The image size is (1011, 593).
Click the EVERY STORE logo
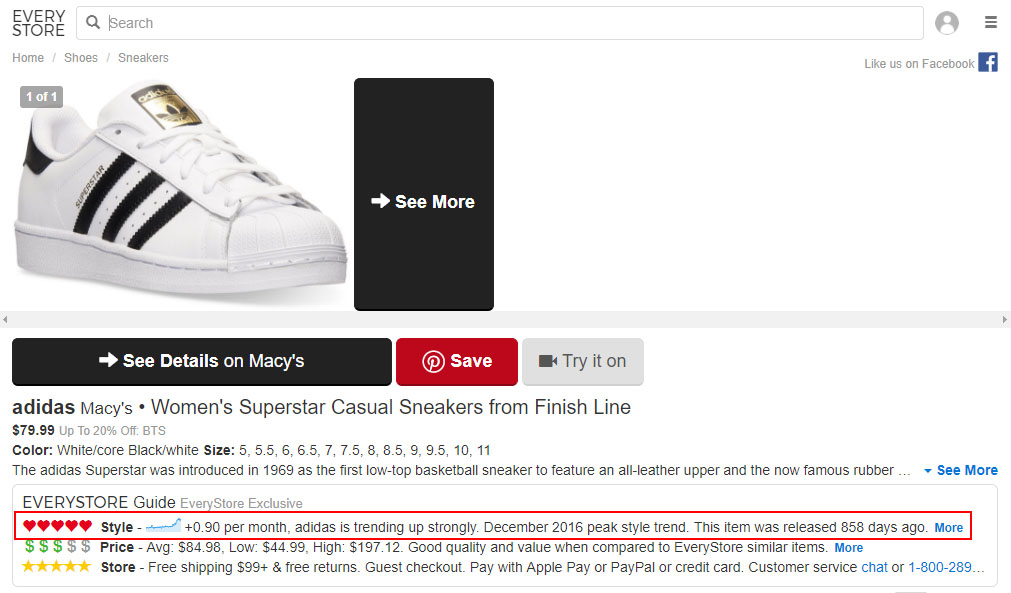39,23
